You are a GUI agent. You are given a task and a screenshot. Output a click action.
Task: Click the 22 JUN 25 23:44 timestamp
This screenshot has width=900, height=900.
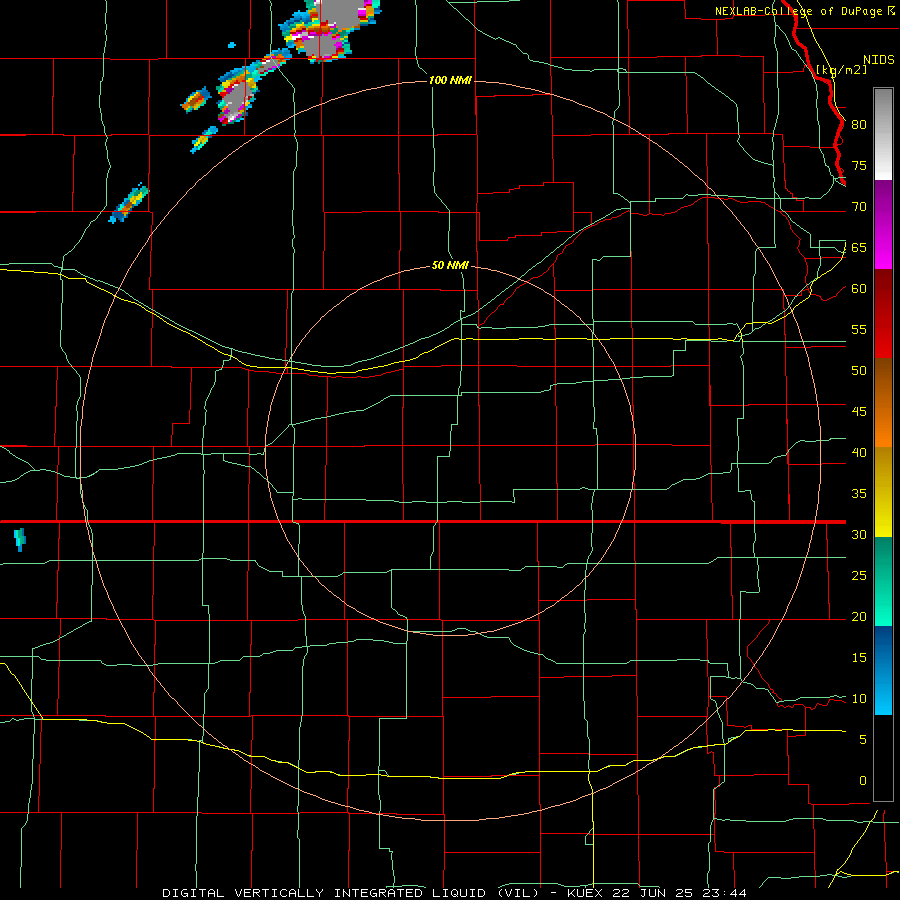pos(680,893)
